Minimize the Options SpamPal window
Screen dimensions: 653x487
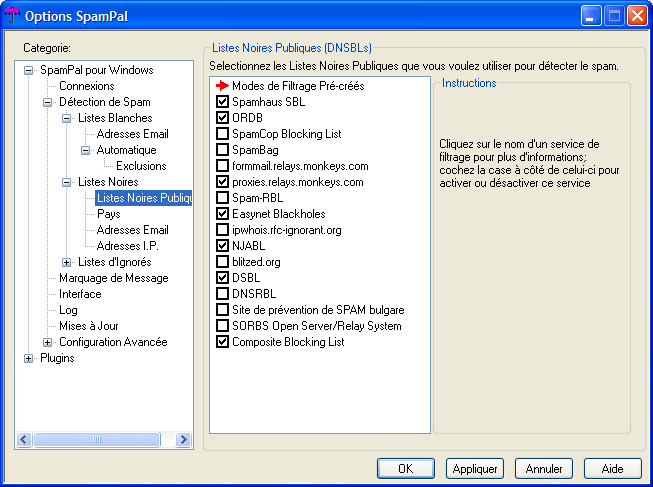pyautogui.click(x=591, y=16)
